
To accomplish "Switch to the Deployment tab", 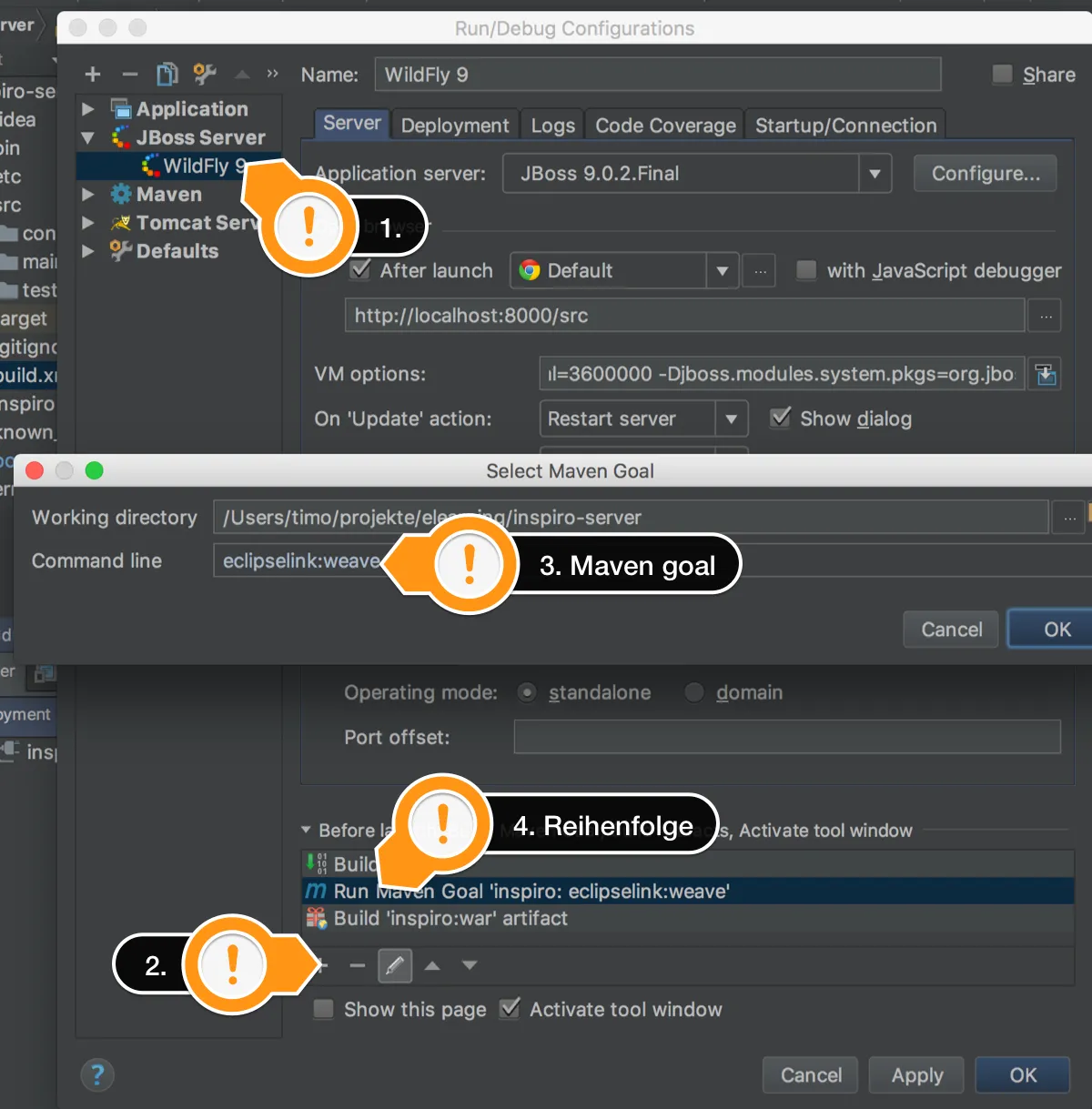I will (x=455, y=126).
